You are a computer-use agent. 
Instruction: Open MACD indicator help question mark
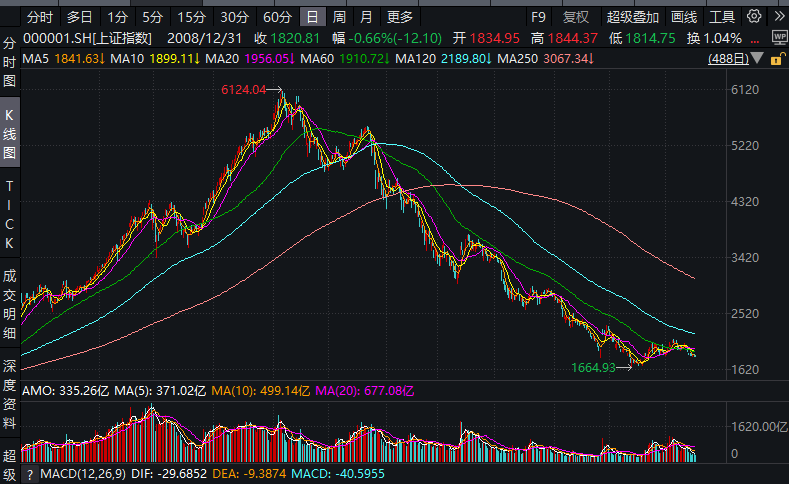(x=29, y=474)
